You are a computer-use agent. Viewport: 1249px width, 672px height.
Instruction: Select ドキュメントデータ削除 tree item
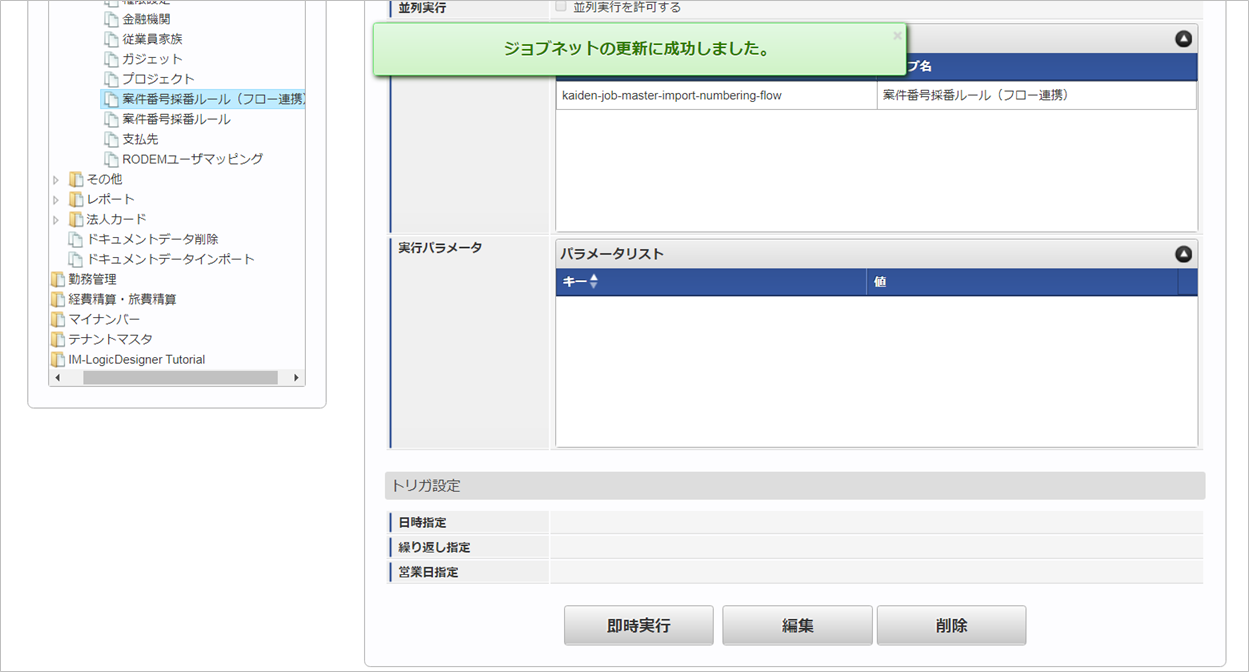152,239
